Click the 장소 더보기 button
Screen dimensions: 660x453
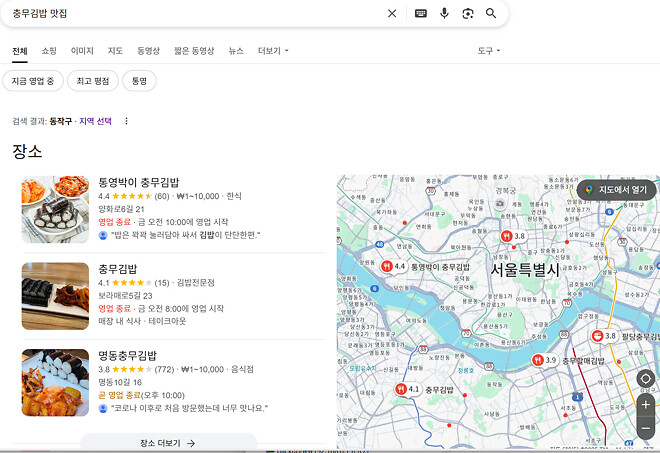pyautogui.click(x=168, y=443)
